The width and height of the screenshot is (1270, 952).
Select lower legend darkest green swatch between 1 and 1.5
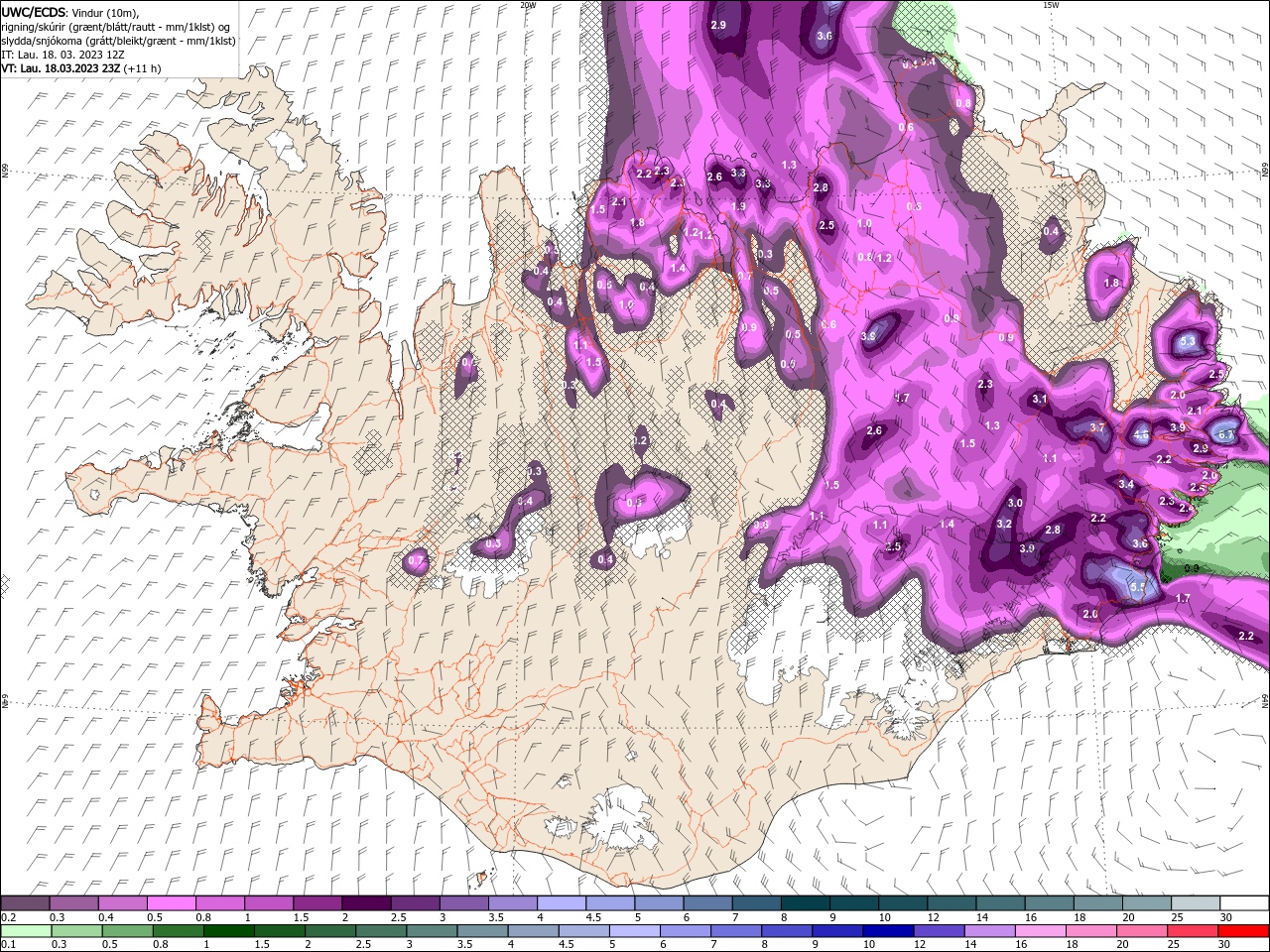click(228, 930)
